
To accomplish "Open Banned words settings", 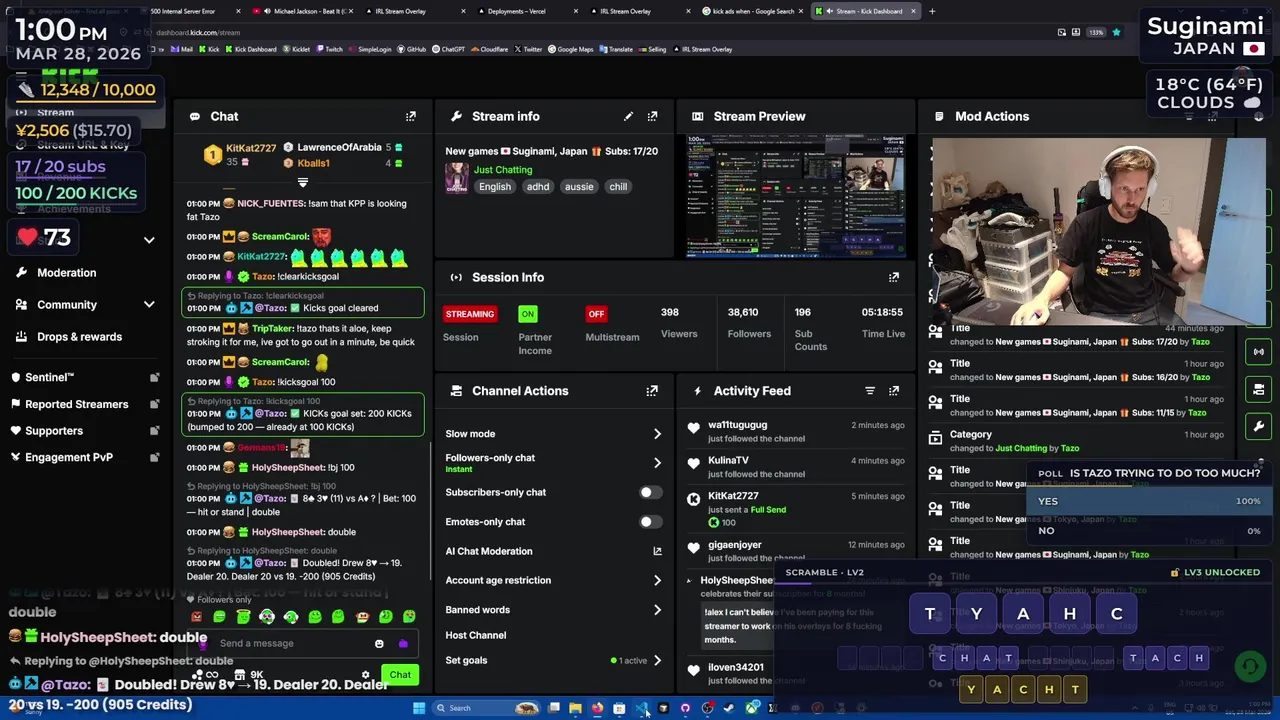I will pyautogui.click(x=553, y=610).
